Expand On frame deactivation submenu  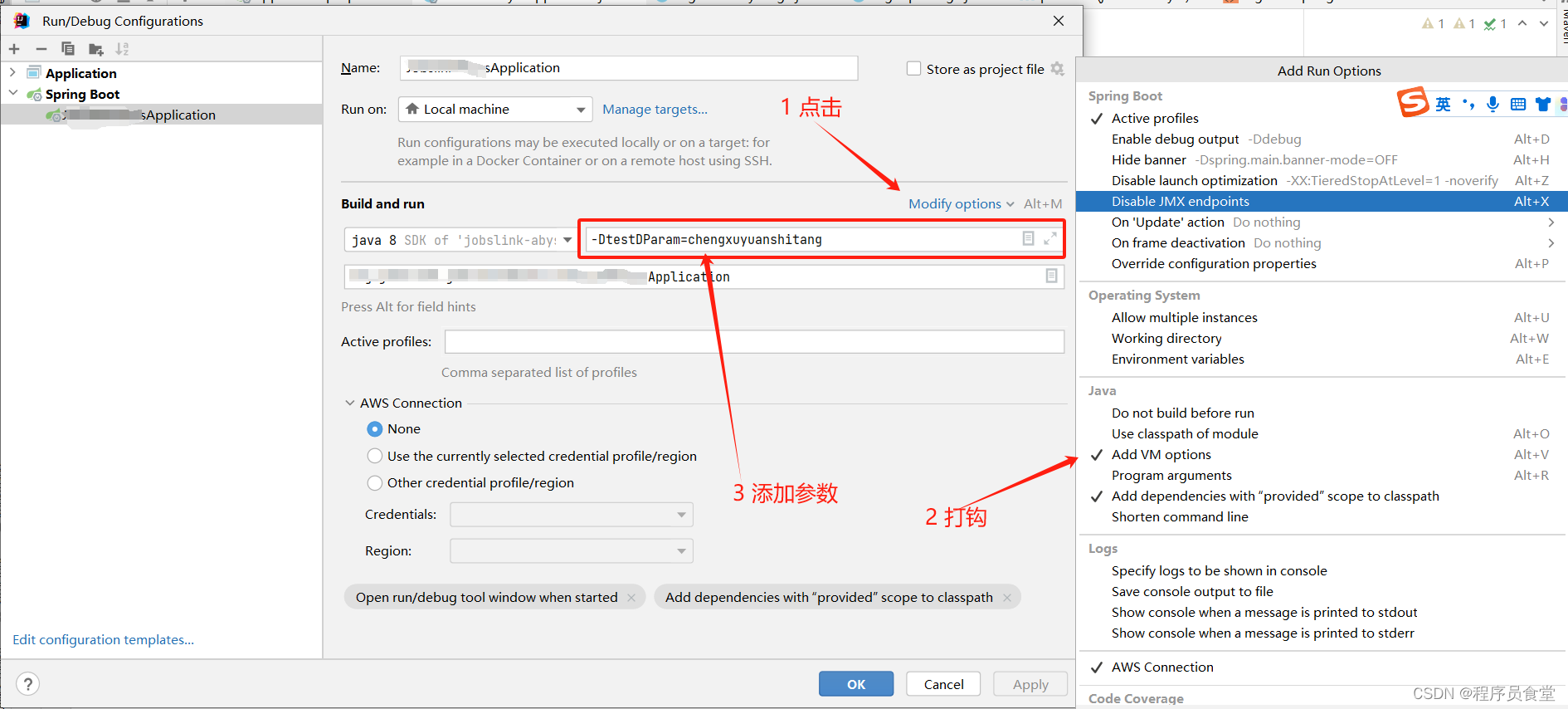click(x=1322, y=242)
